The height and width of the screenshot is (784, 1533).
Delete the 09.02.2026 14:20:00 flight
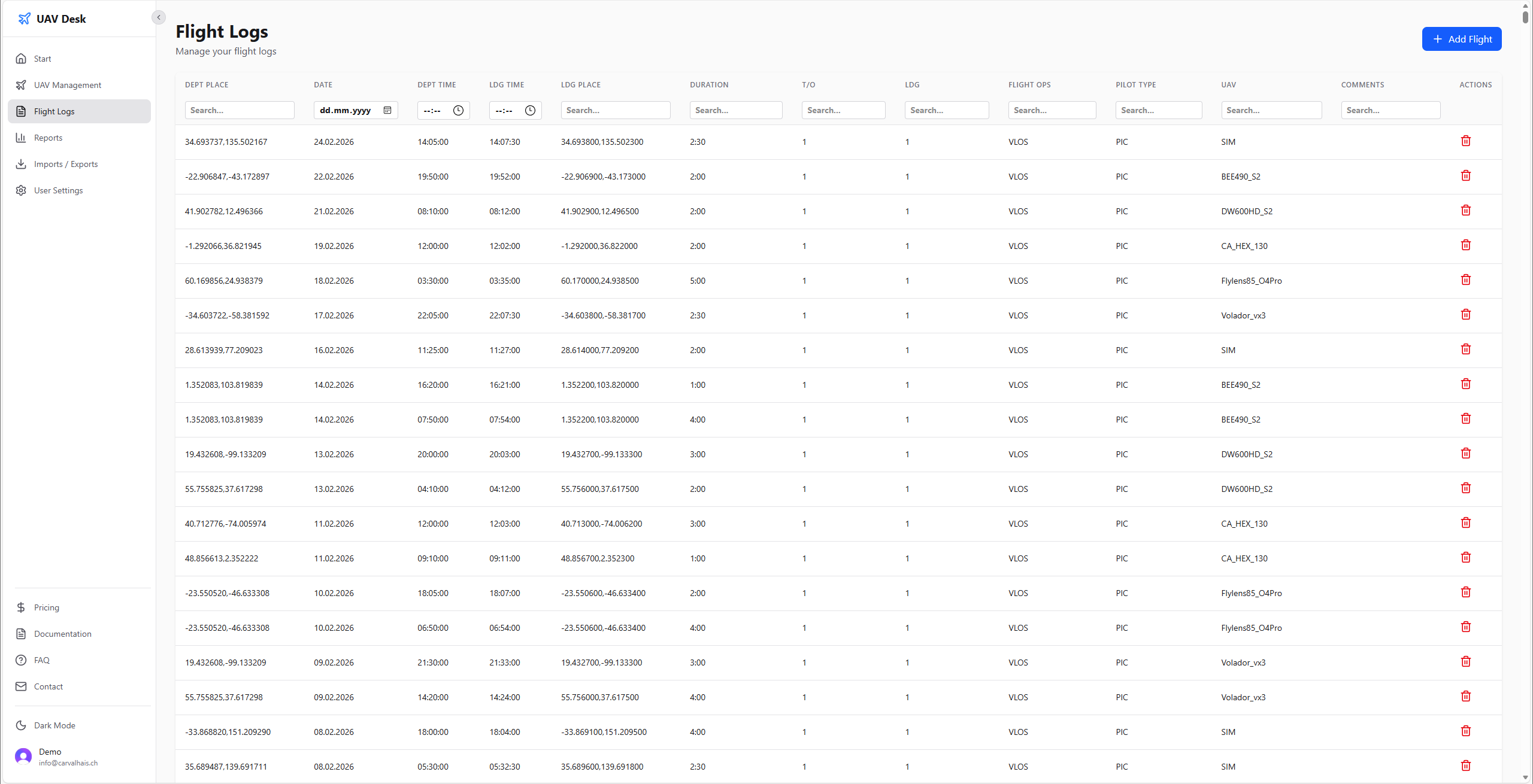(x=1466, y=696)
